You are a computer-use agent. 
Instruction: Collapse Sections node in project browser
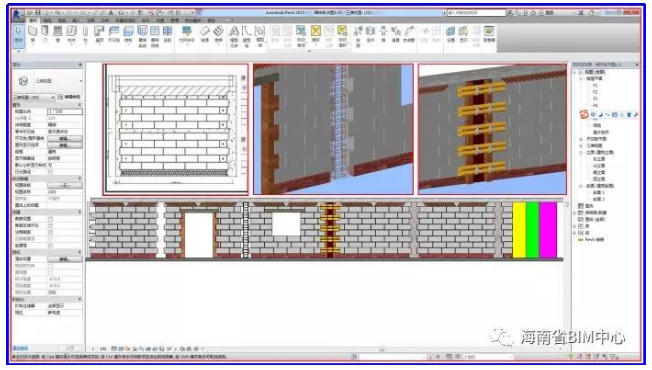(581, 186)
